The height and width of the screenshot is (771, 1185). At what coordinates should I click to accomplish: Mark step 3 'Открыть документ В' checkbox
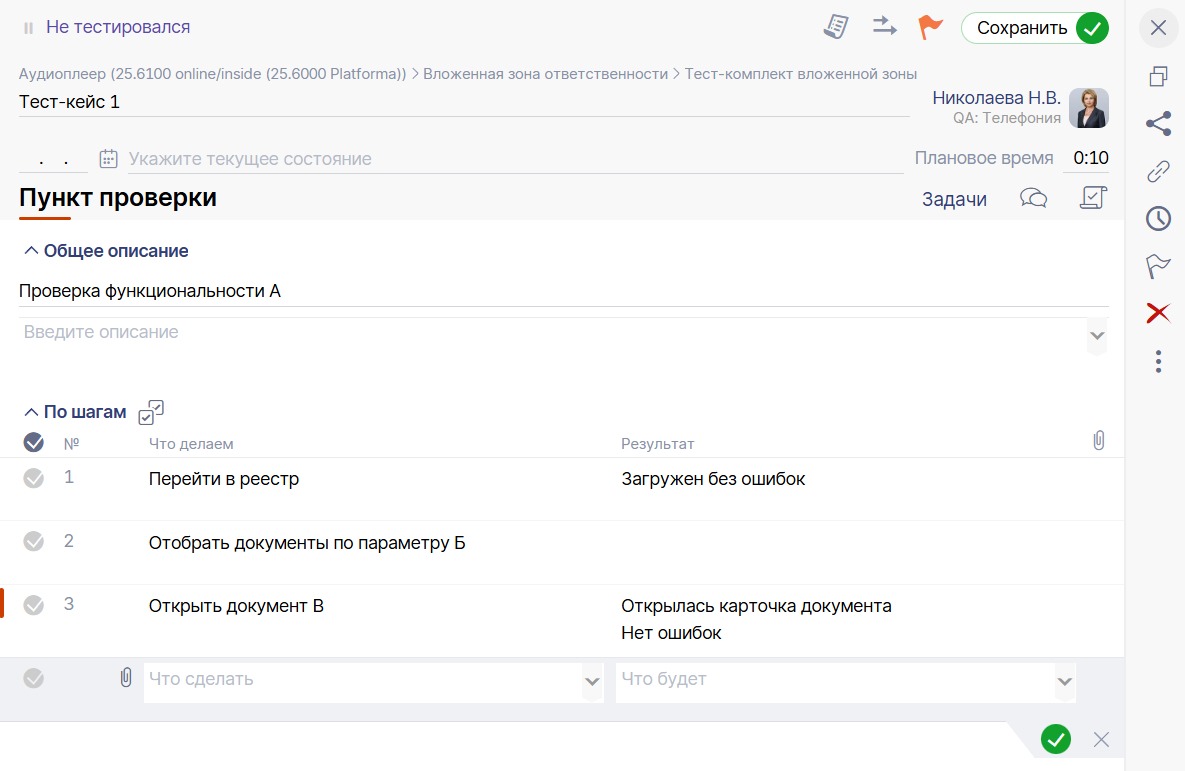tap(33, 605)
